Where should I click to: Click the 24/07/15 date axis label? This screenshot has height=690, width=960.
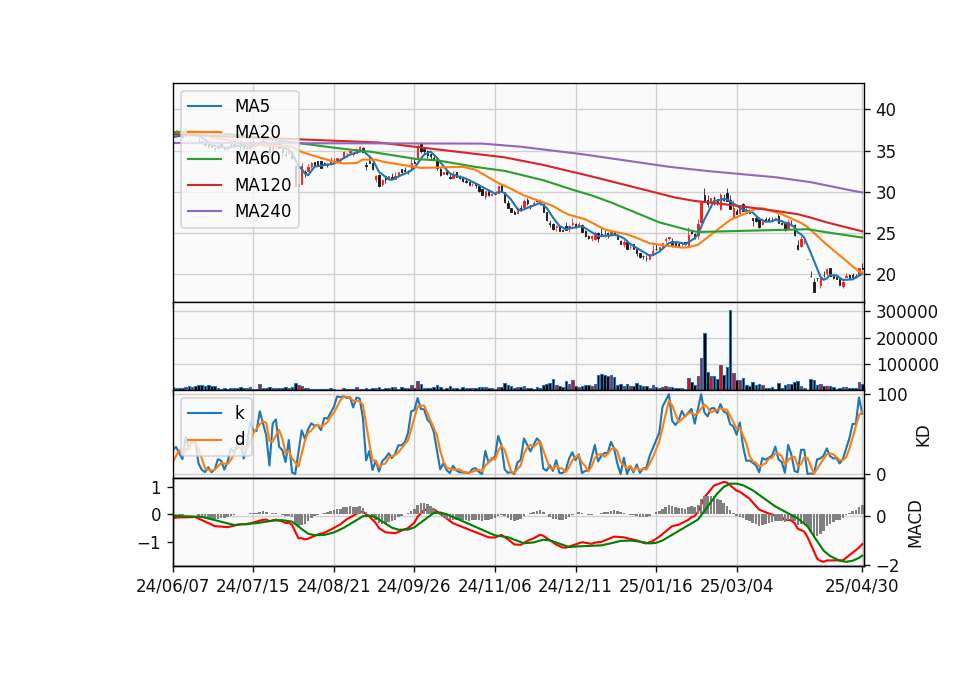pos(252,587)
